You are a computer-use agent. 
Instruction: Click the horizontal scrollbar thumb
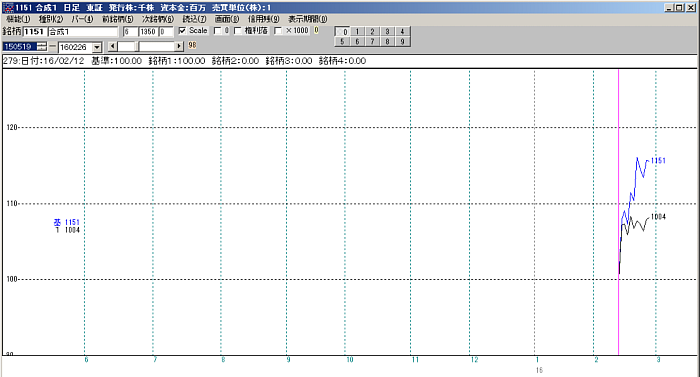click(x=137, y=46)
